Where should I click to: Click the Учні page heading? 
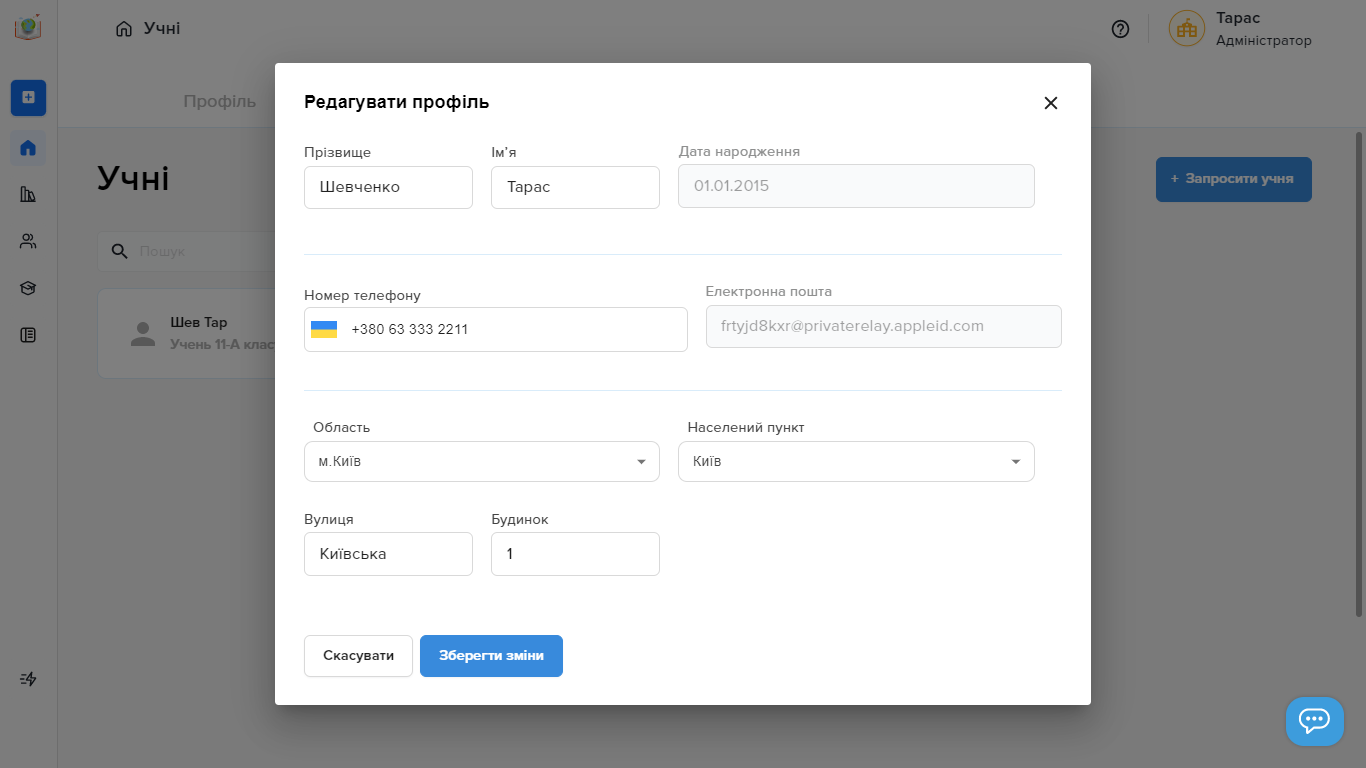[133, 179]
